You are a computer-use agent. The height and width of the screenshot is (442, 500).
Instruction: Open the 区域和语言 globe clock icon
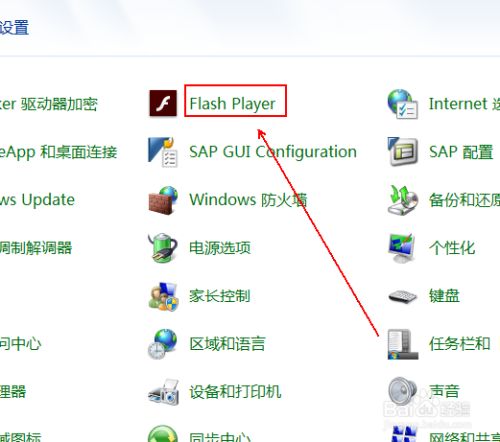point(163,344)
